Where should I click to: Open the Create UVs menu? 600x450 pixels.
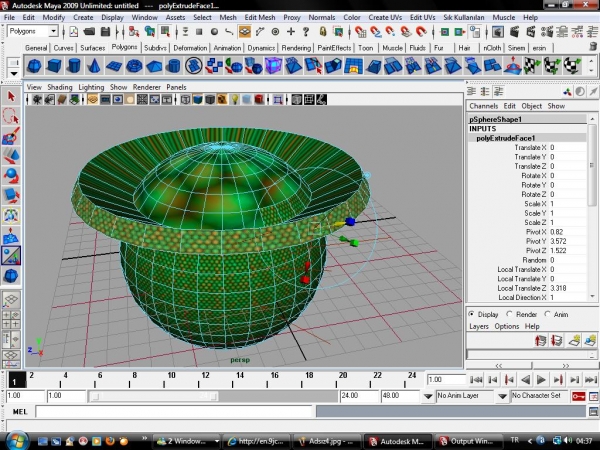[385, 18]
